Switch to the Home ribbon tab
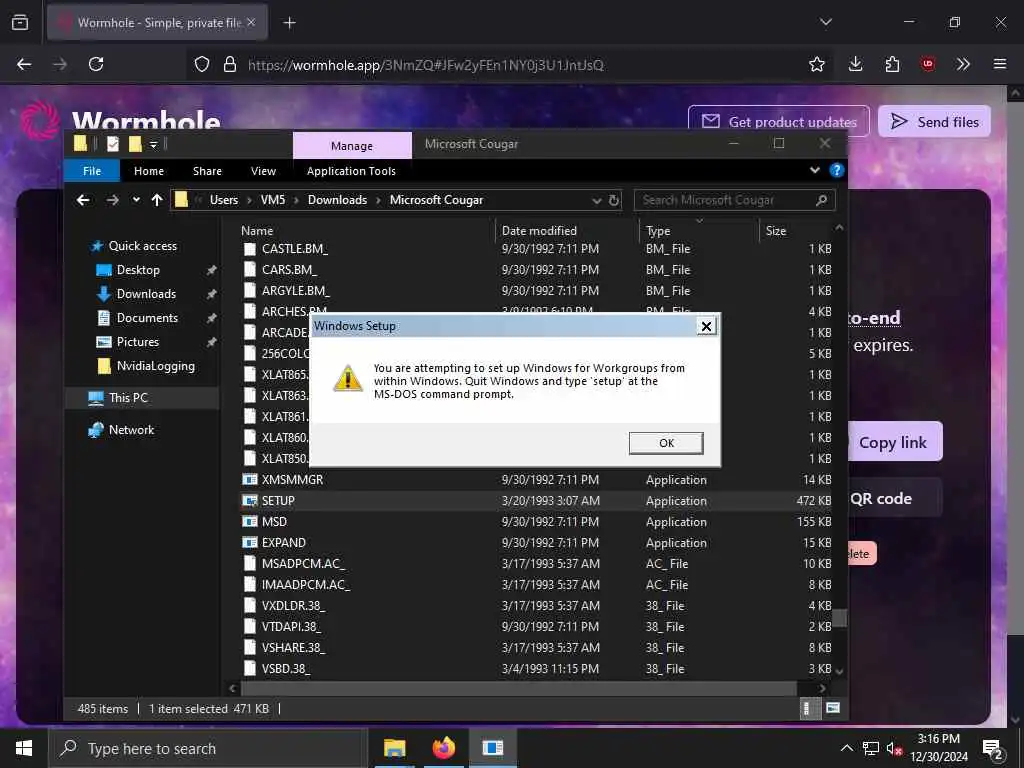 [x=149, y=171]
